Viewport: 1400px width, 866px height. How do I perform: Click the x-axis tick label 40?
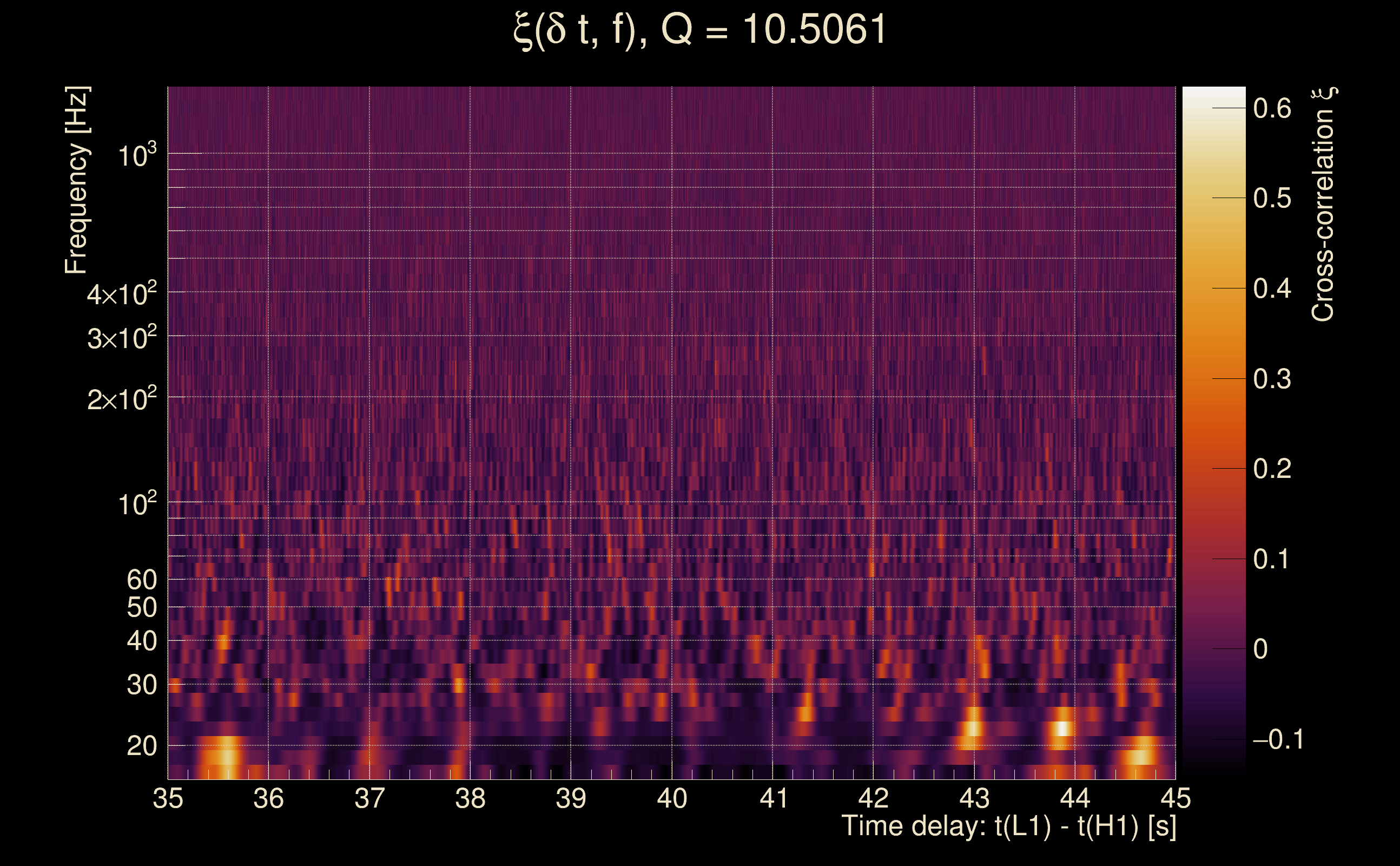click(671, 798)
